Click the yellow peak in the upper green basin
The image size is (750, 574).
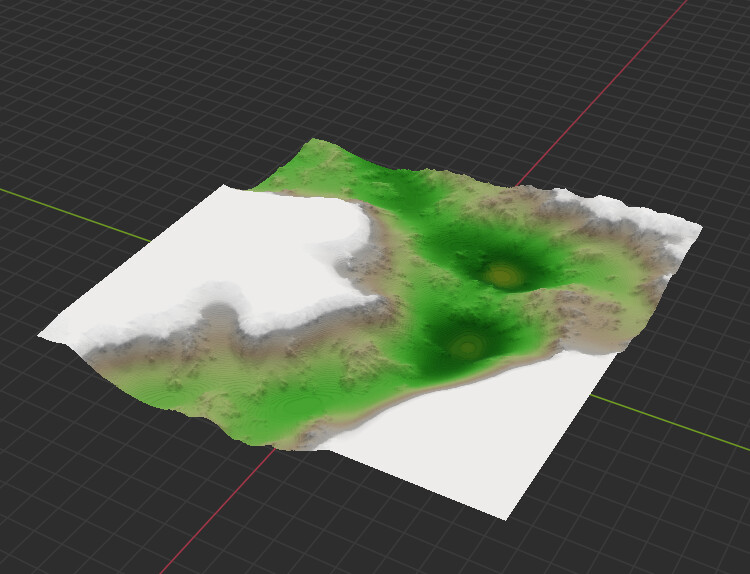tap(501, 273)
